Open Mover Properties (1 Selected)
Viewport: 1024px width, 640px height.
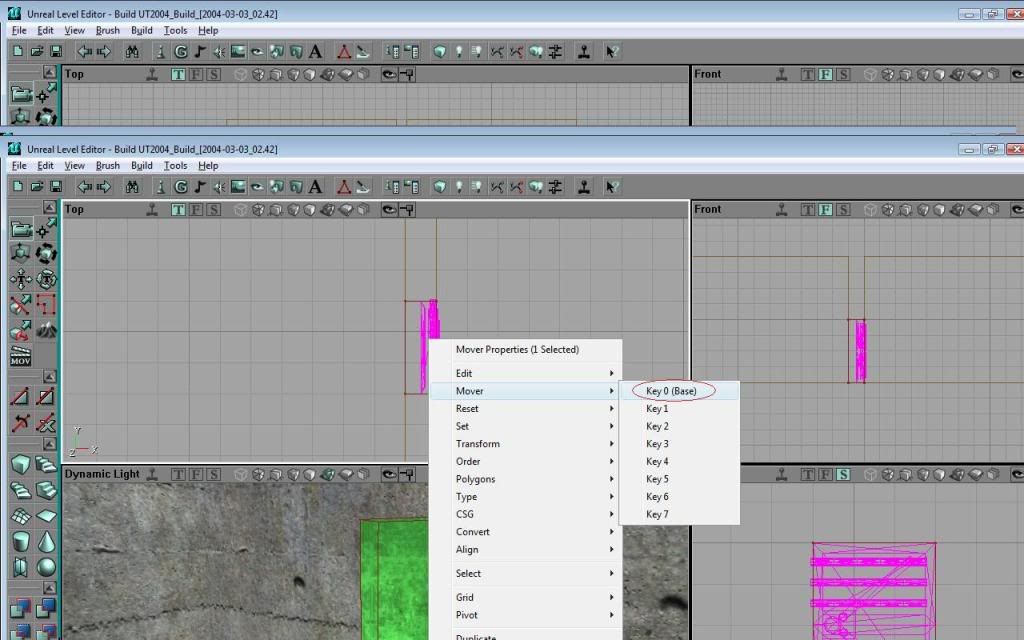(x=517, y=350)
